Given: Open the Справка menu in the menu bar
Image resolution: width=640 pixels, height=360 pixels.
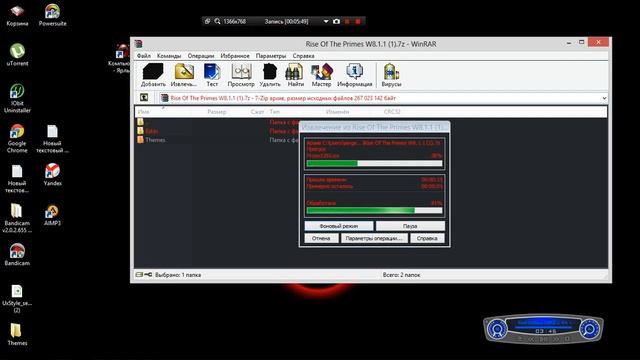Looking at the screenshot, I should click(x=303, y=56).
